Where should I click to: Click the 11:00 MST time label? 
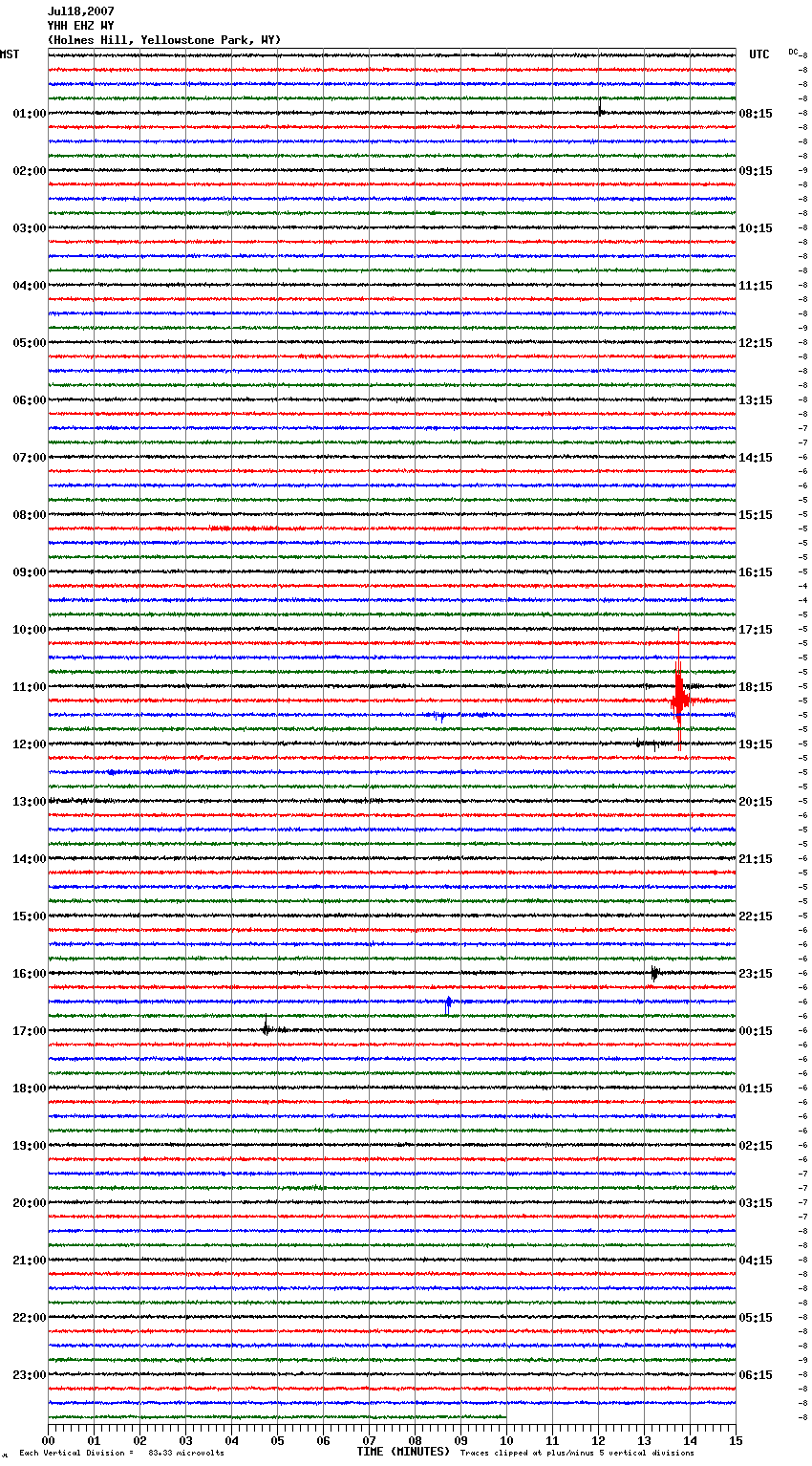pyautogui.click(x=29, y=687)
